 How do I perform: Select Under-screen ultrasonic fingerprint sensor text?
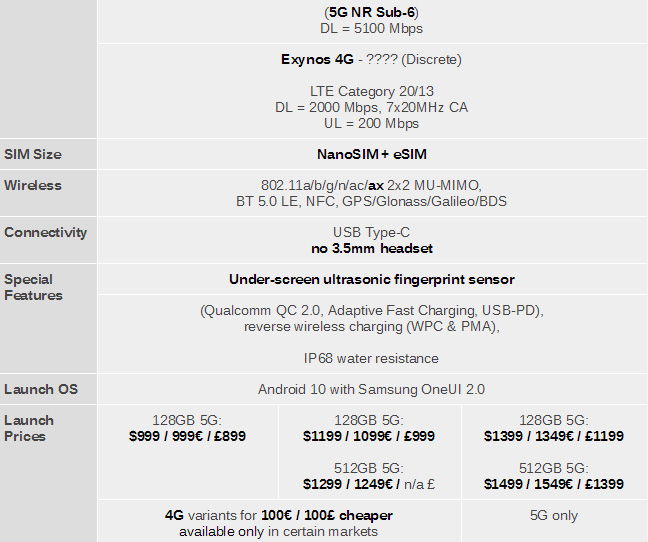point(372,279)
